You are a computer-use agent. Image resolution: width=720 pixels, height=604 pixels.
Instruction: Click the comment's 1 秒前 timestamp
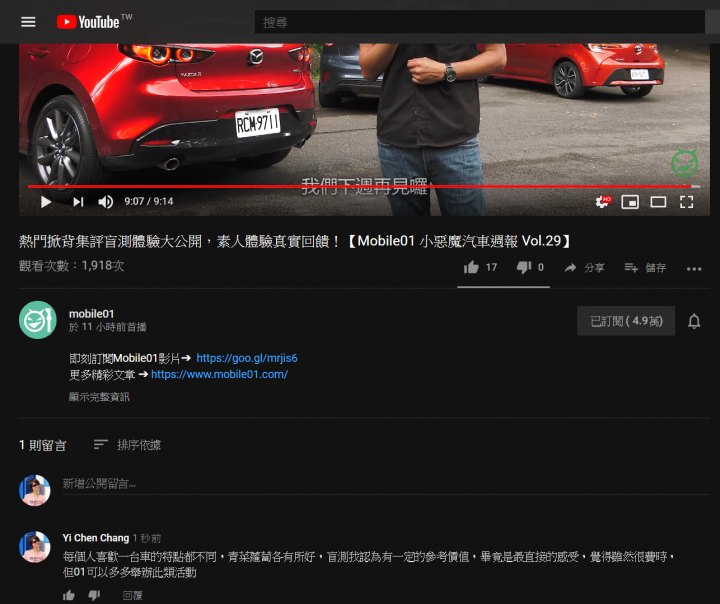147,538
